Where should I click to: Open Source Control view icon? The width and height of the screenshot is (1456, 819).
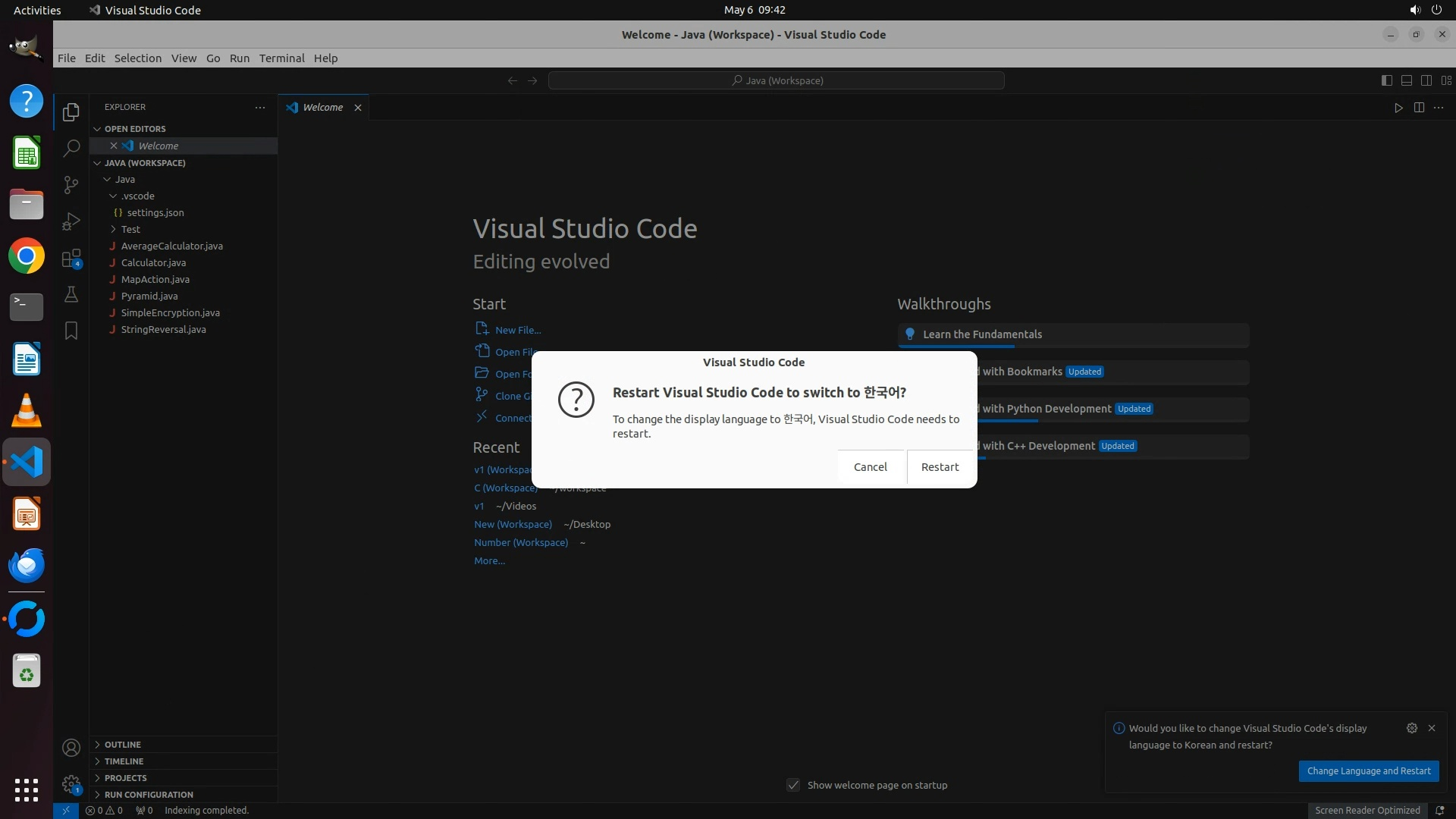point(71,185)
